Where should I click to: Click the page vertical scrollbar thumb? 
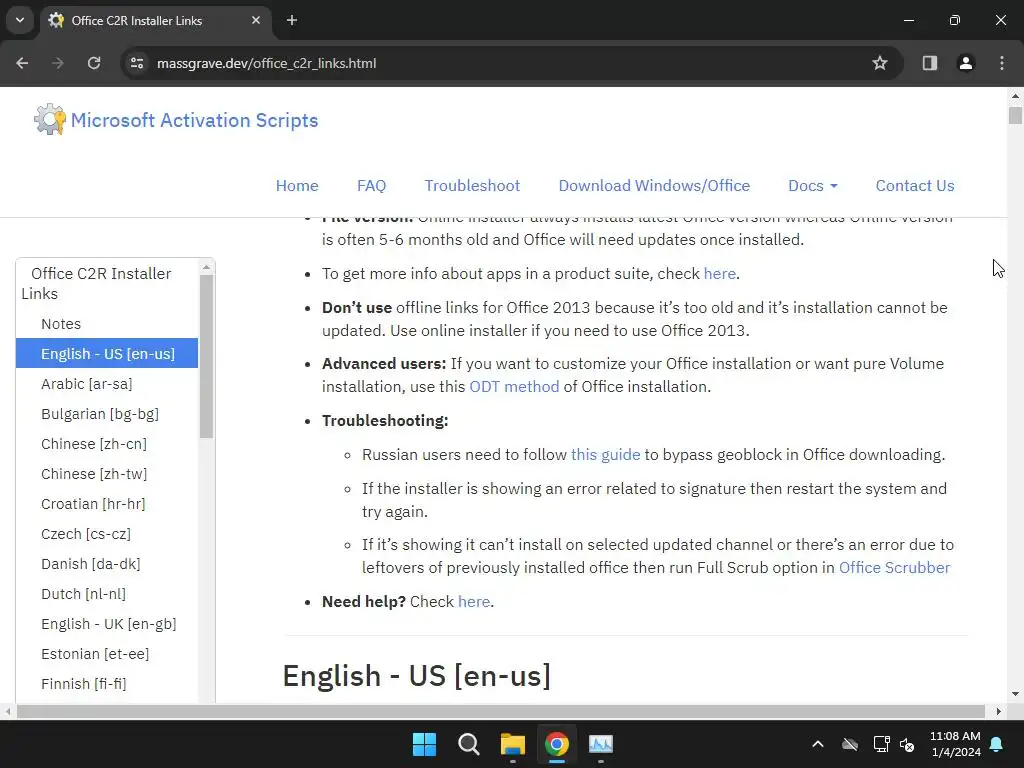pyautogui.click(x=1015, y=116)
